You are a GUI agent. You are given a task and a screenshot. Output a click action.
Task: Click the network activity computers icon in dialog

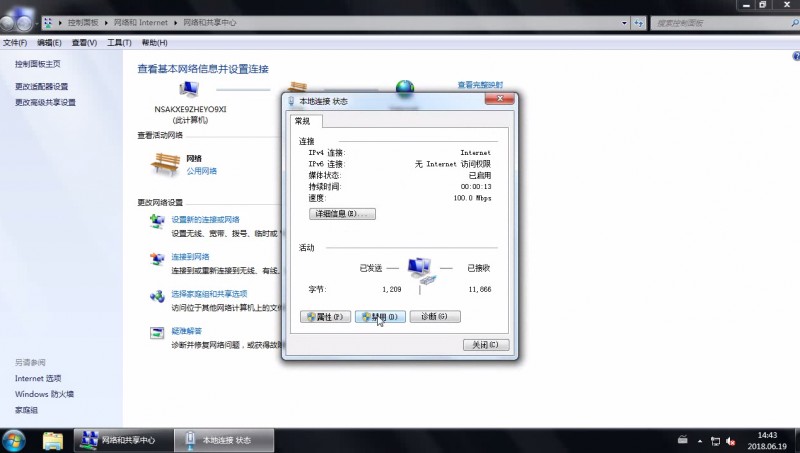[x=421, y=271]
